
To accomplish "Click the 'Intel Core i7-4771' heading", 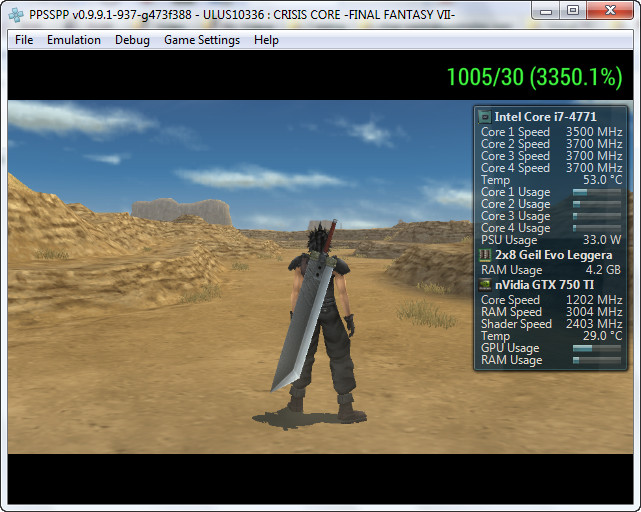I will tap(545, 117).
